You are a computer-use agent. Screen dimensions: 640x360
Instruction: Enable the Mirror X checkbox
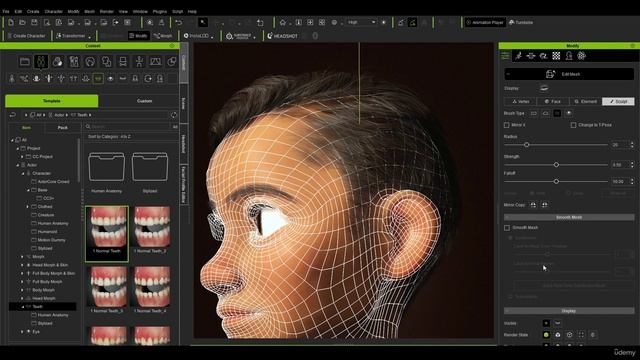507,125
